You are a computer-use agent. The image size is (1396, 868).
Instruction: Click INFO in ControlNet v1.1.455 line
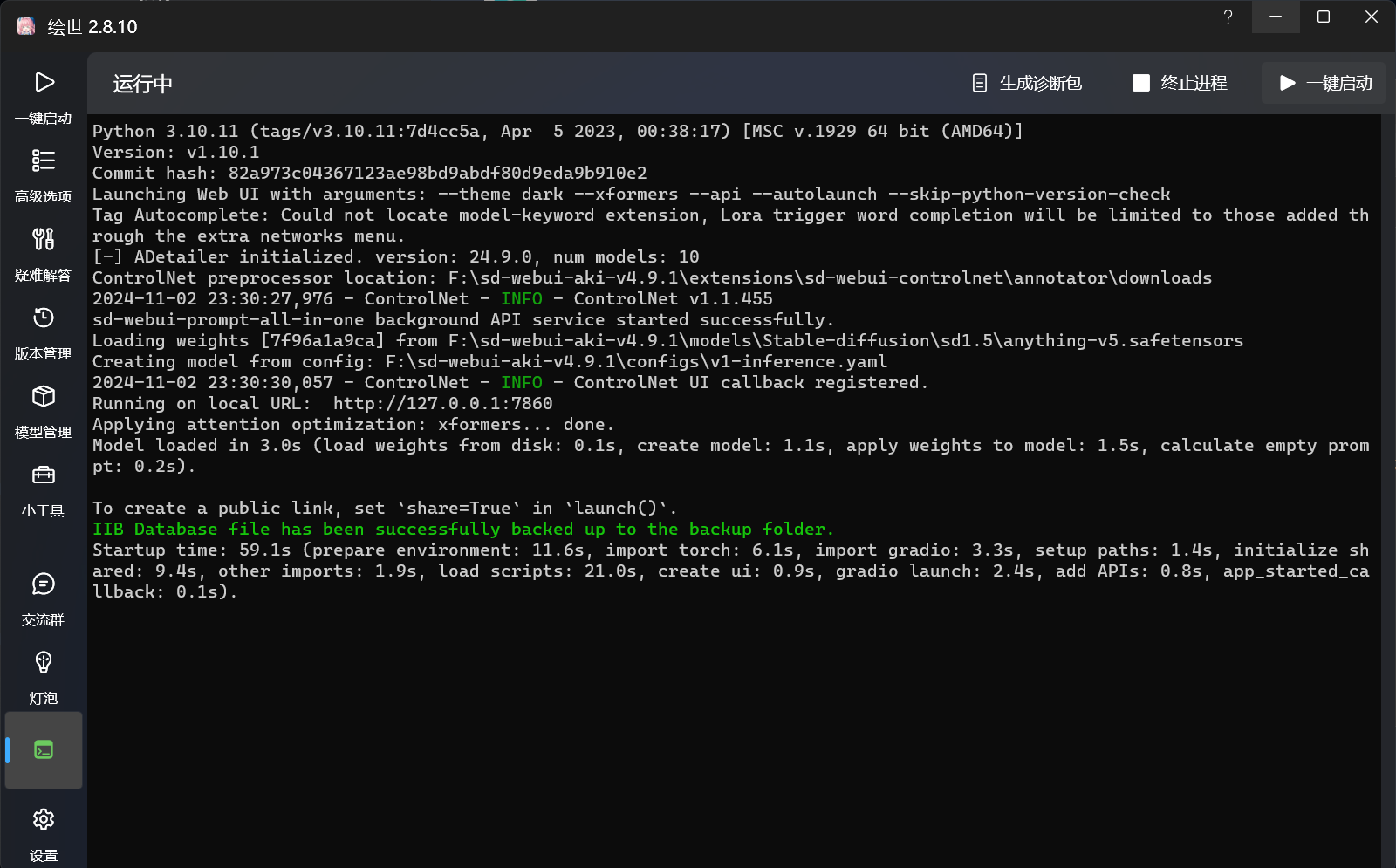522,299
